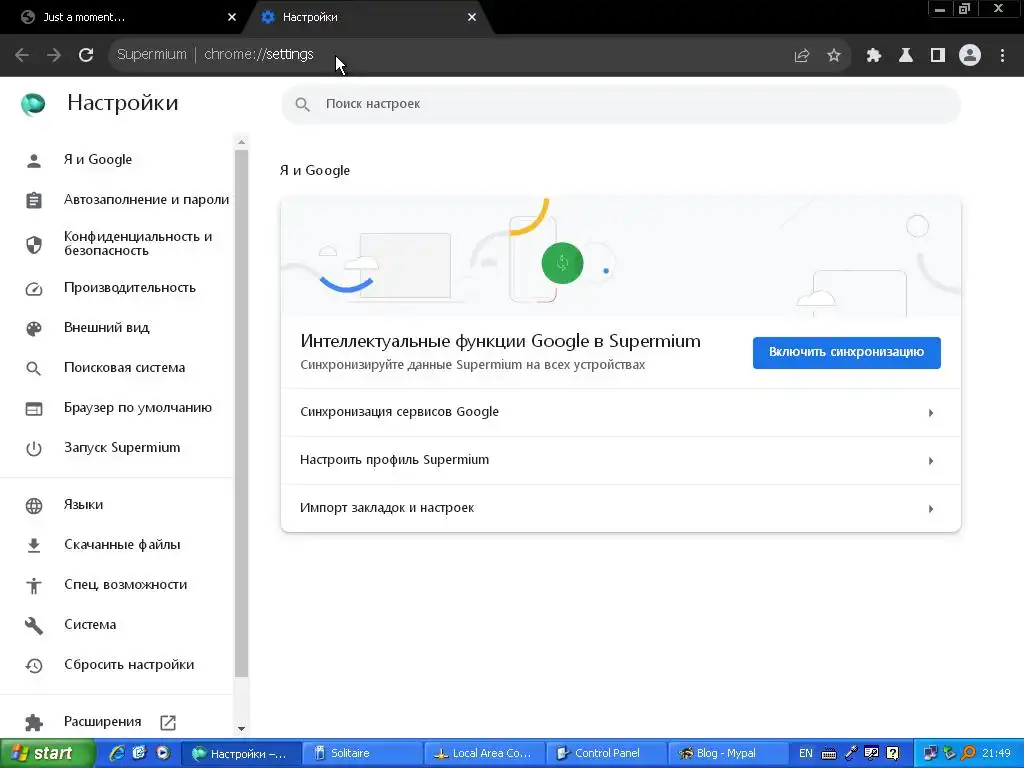Expand Синхронизация сервисов Google arrow
This screenshot has height=768, width=1024.
point(931,413)
